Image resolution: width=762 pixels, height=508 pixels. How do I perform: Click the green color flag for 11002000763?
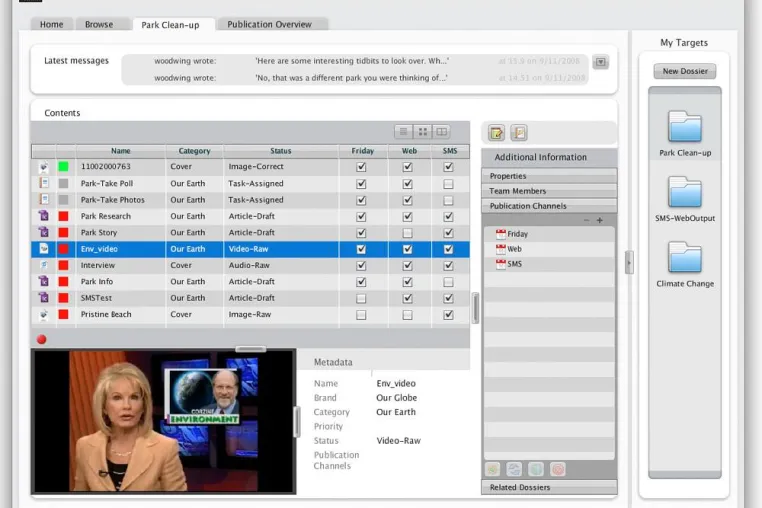coord(63,167)
